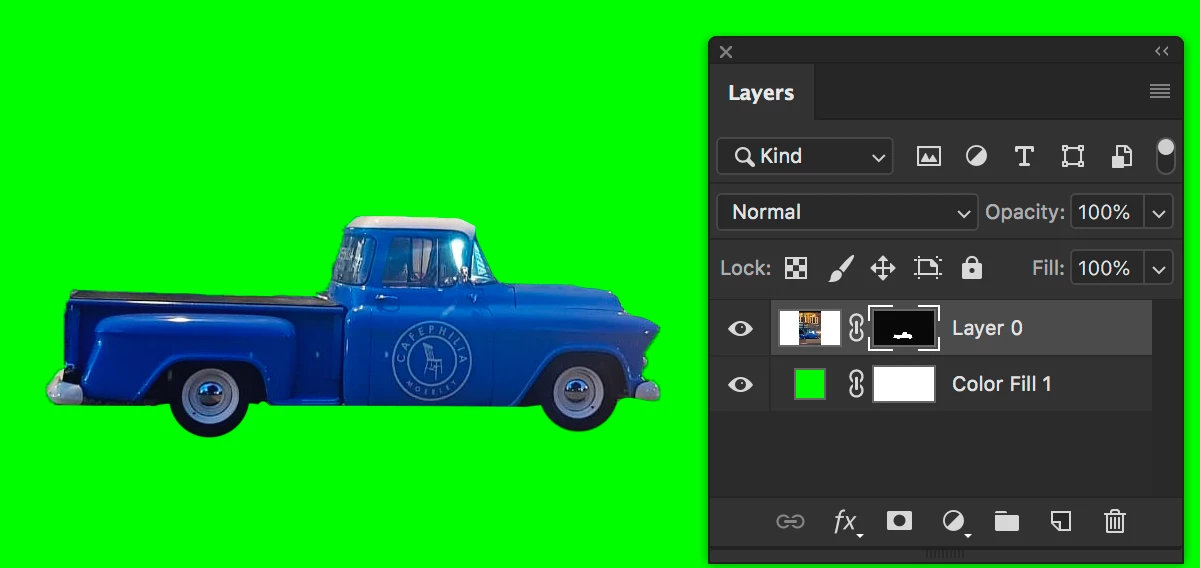Click the green Color Fill 1 swatch

[810, 384]
